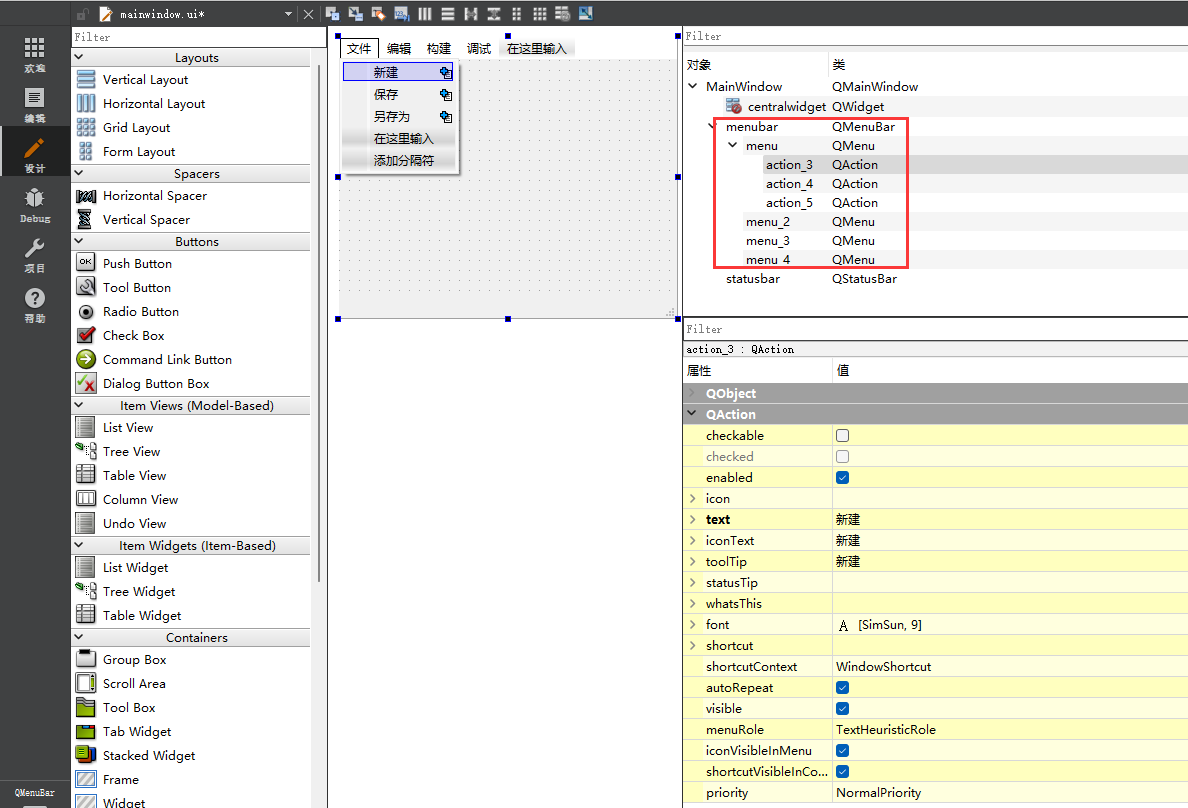Apply horizontal layout from the toolbar
Screen dimensions: 1188x808
[424, 13]
